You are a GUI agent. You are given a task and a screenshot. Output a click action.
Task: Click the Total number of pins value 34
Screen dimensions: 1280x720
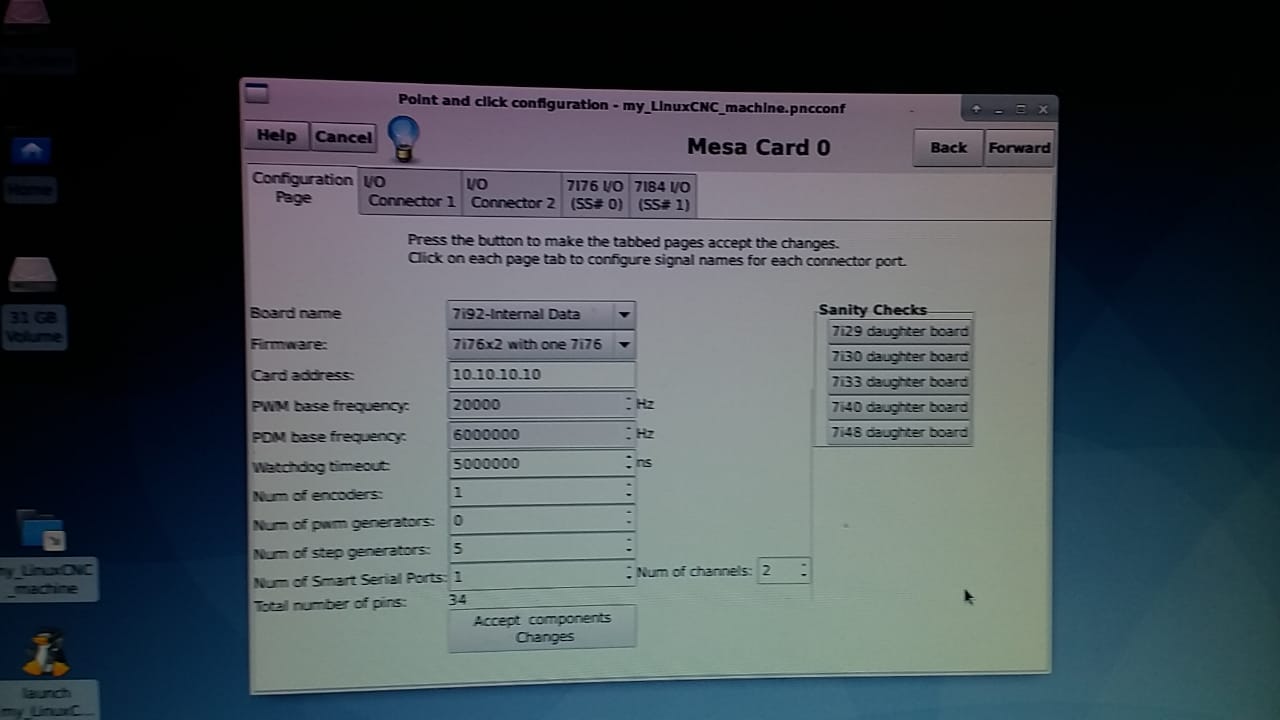click(x=458, y=600)
